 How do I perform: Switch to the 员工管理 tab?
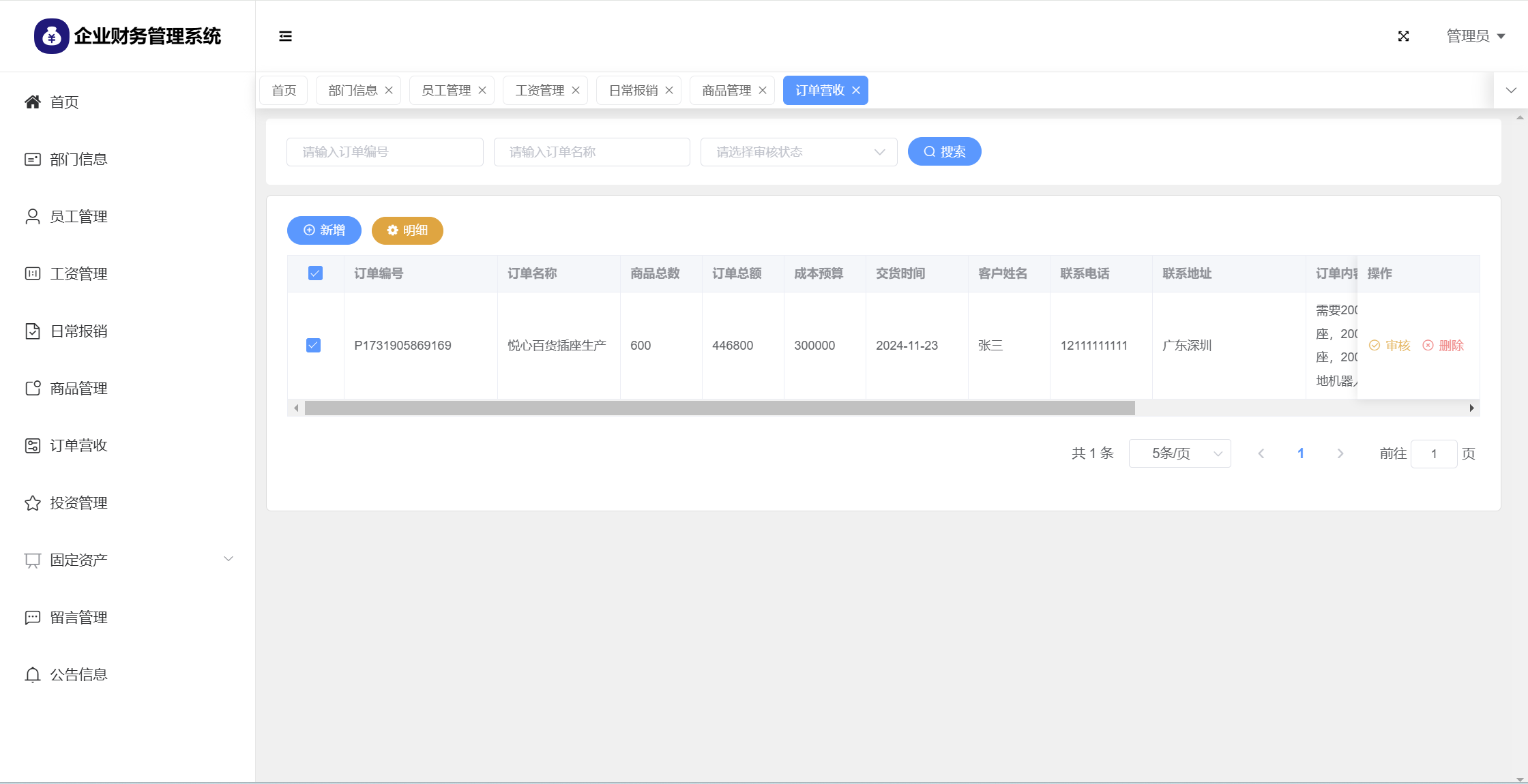tap(445, 91)
